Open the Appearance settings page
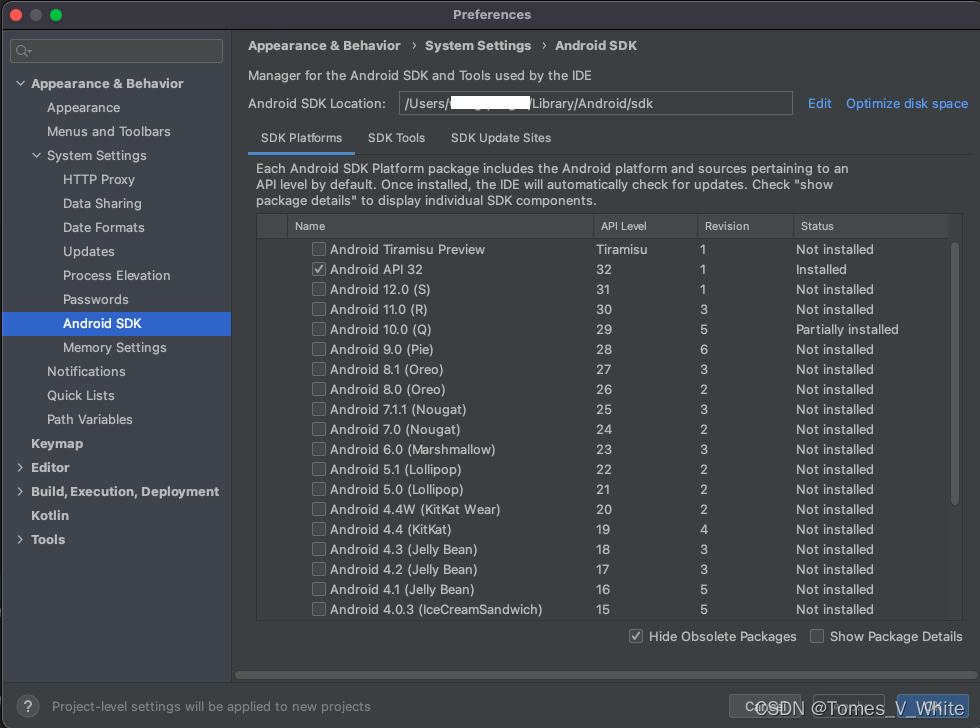The image size is (980, 728). tap(83, 107)
